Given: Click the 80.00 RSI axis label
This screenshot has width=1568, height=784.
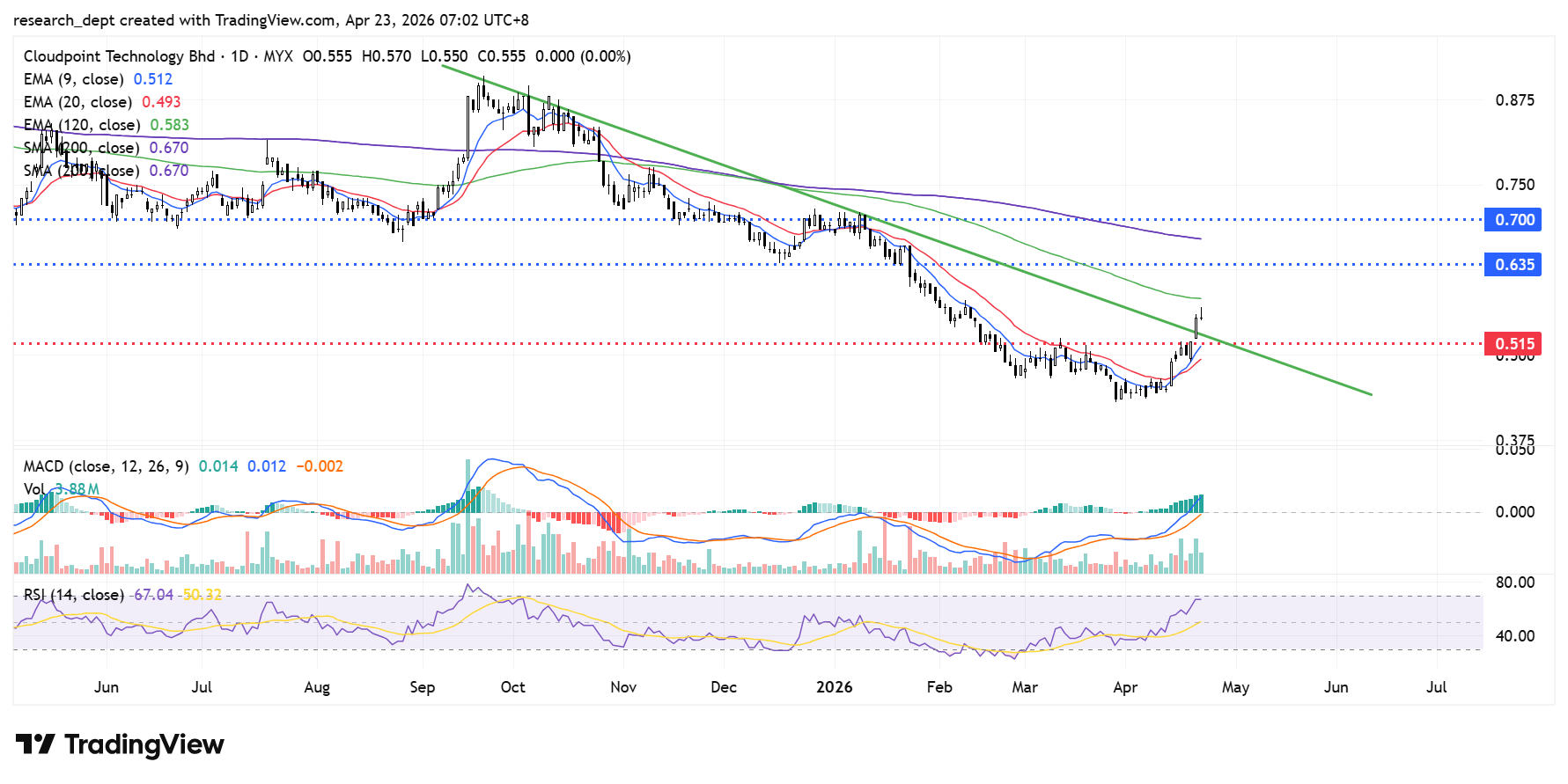Looking at the screenshot, I should (x=1514, y=583).
